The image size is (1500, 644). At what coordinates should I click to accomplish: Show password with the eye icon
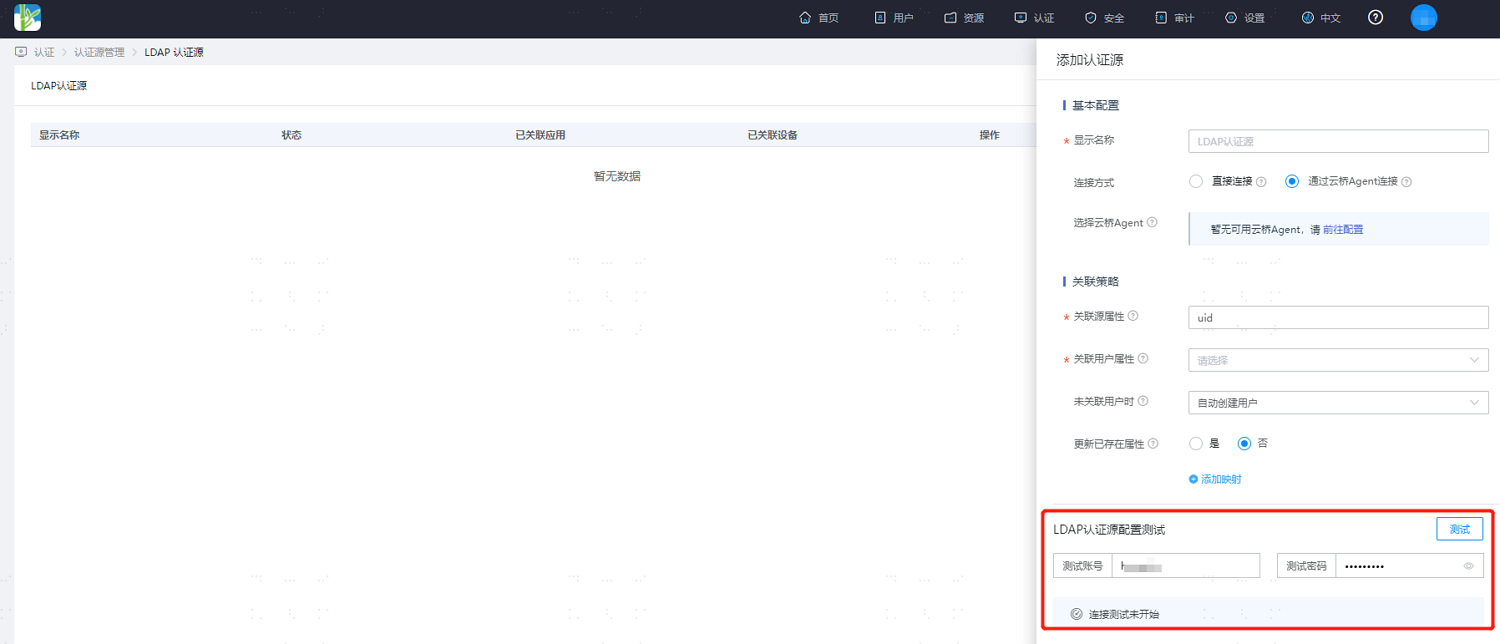coord(1469,566)
